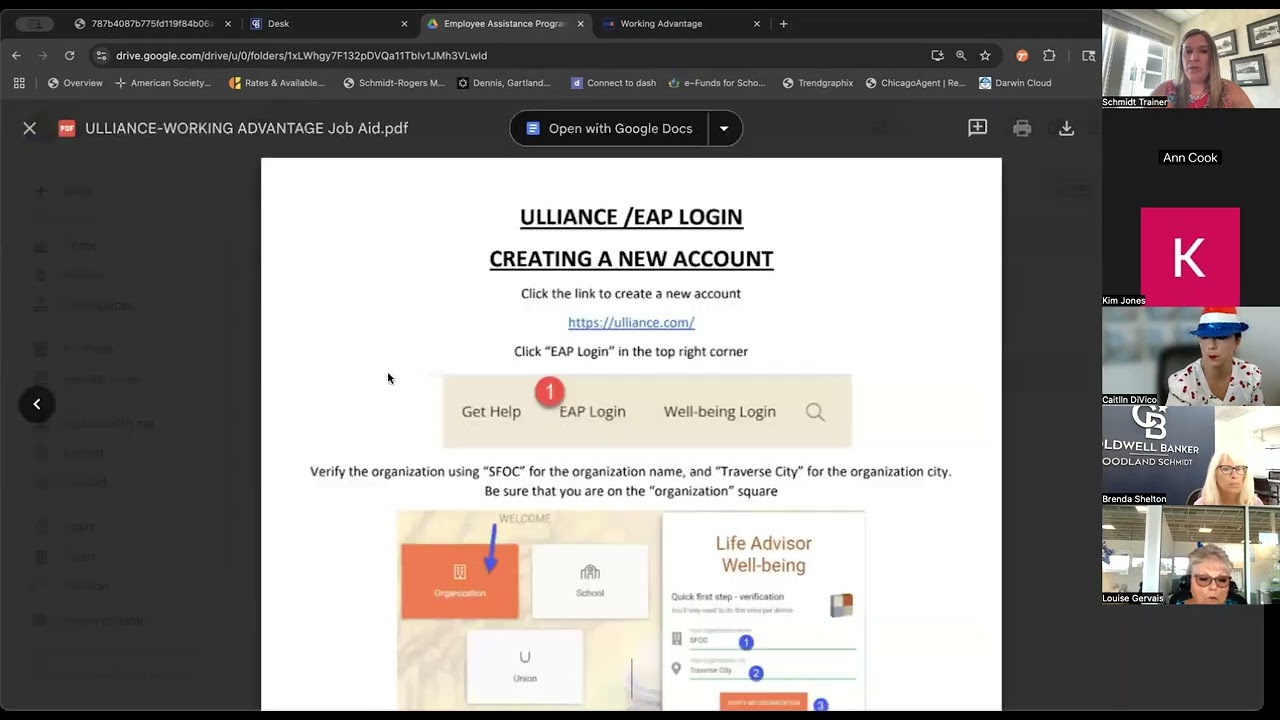The height and width of the screenshot is (720, 1280).
Task: Select Brenda Shelton video tile
Action: point(1190,455)
